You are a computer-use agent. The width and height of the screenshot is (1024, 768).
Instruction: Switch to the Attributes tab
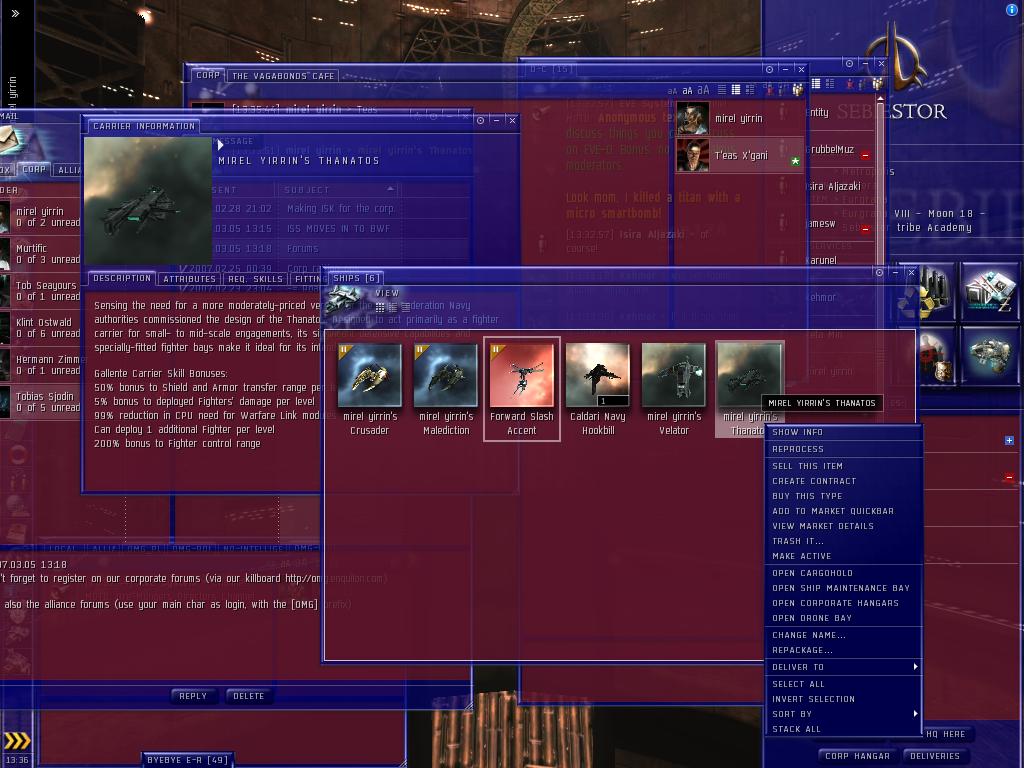189,279
